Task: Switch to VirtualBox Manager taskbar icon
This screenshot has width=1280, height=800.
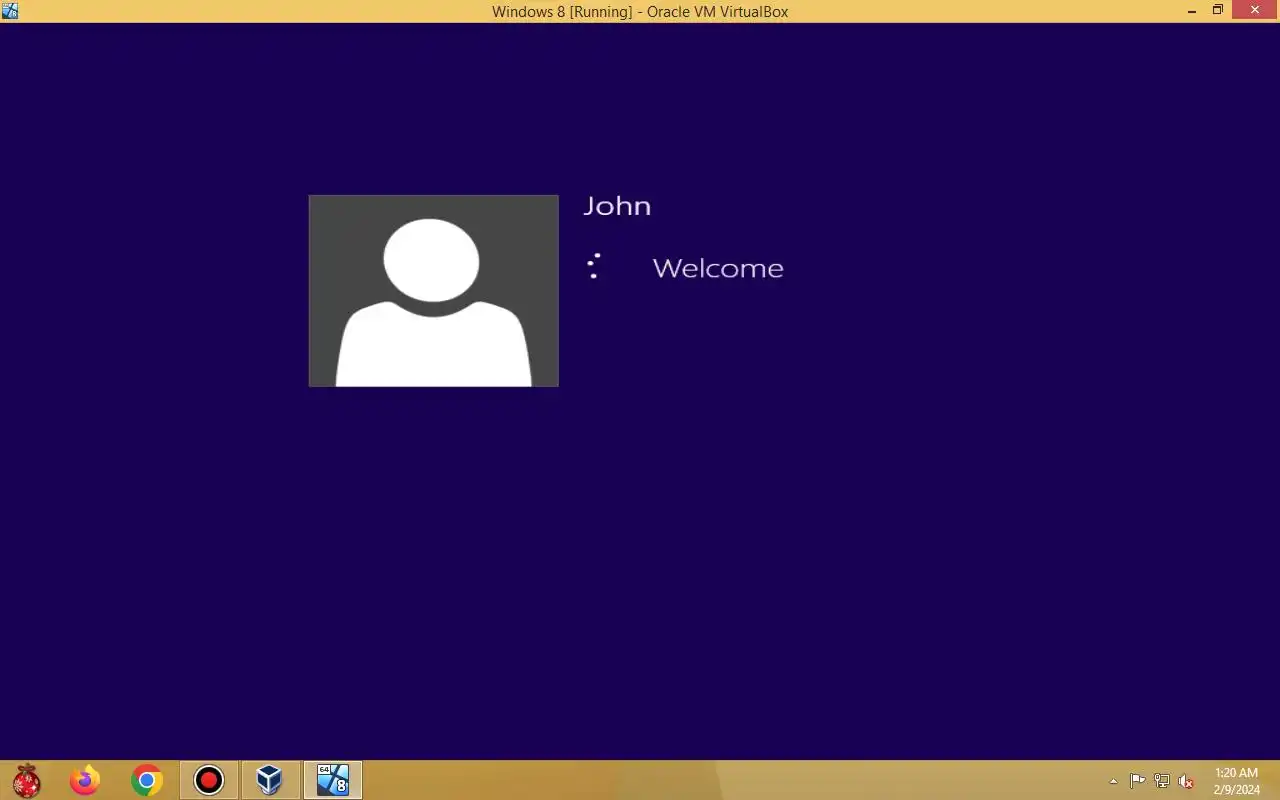Action: point(270,780)
